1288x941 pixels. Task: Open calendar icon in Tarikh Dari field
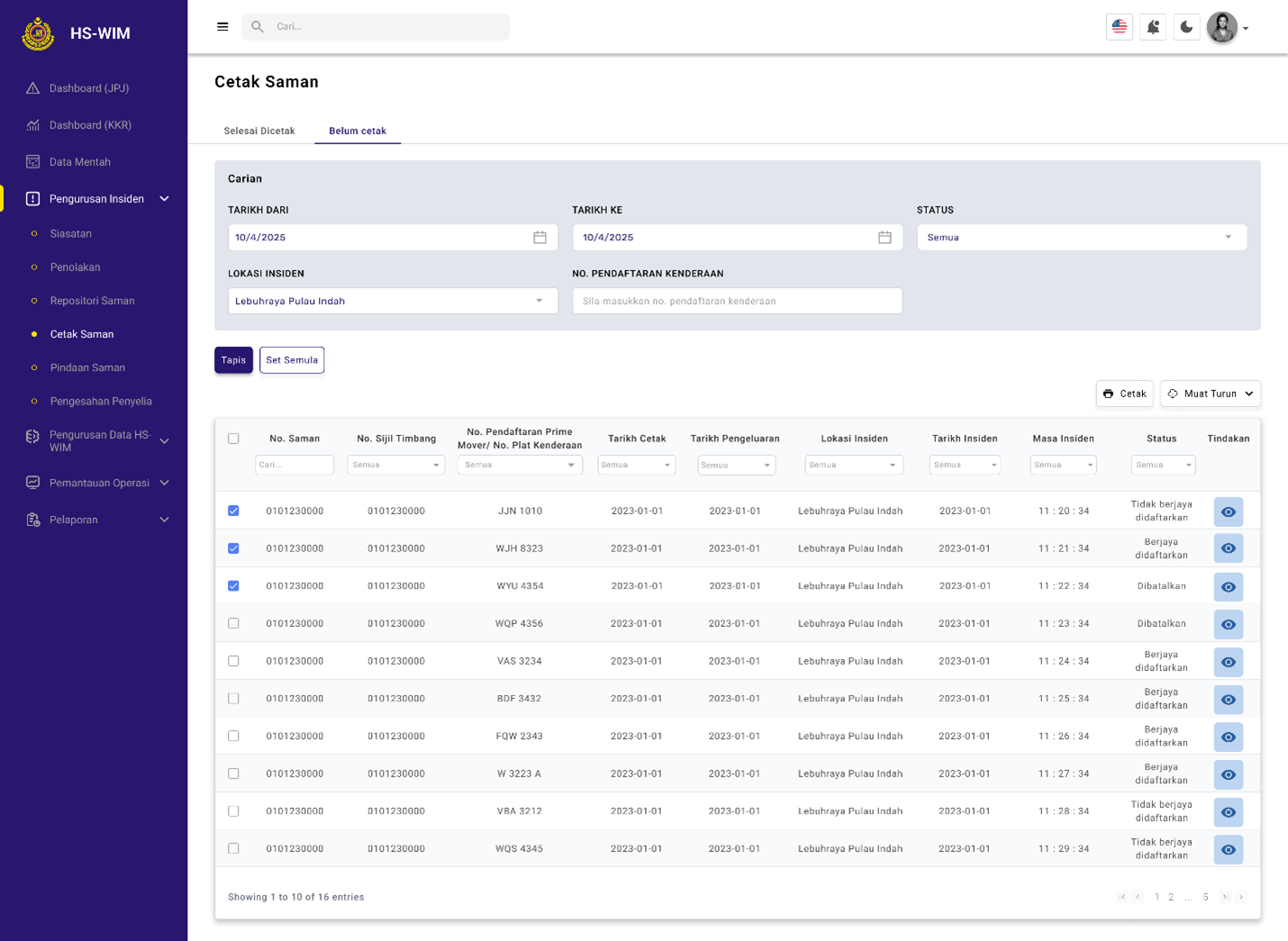pyautogui.click(x=540, y=238)
